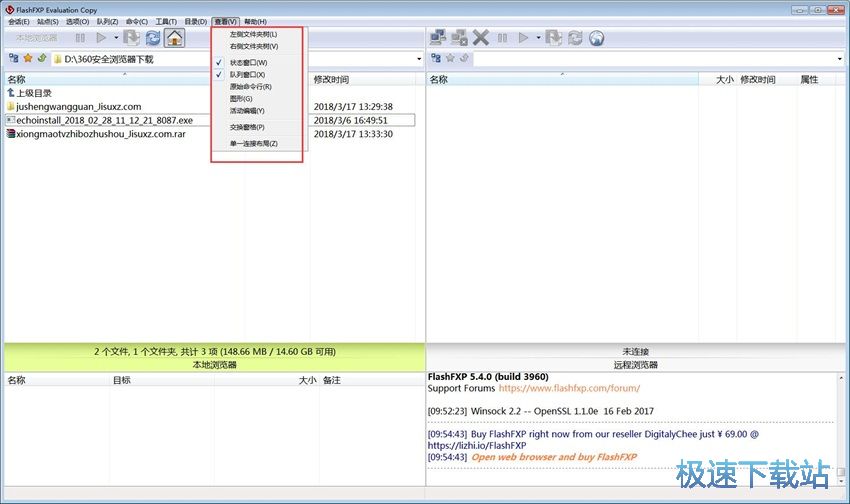This screenshot has height=504, width=850.
Task: Click the FlashFXP title bar logo
Action: click(x=9, y=10)
